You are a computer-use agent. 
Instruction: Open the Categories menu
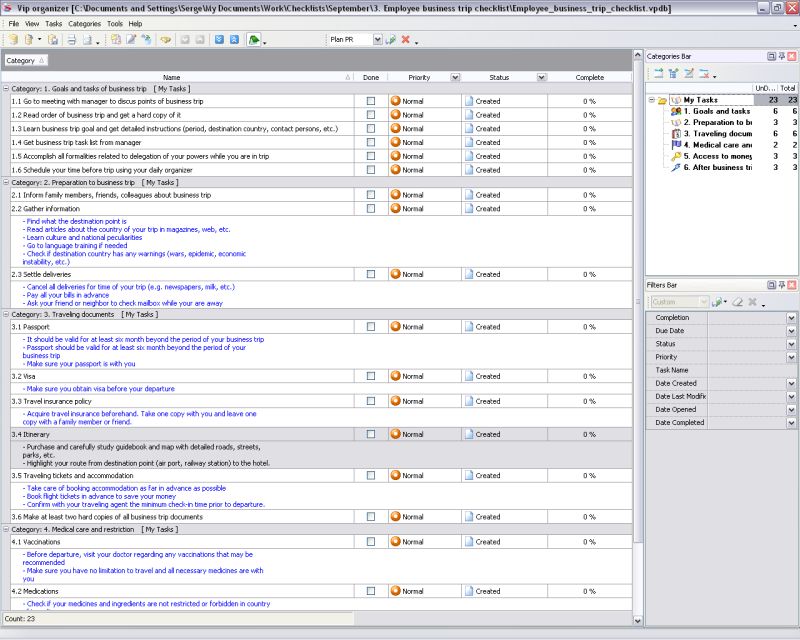tap(84, 23)
